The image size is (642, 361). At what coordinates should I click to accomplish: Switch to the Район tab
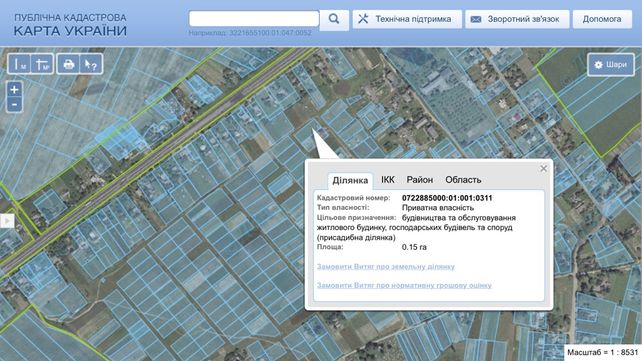[420, 180]
